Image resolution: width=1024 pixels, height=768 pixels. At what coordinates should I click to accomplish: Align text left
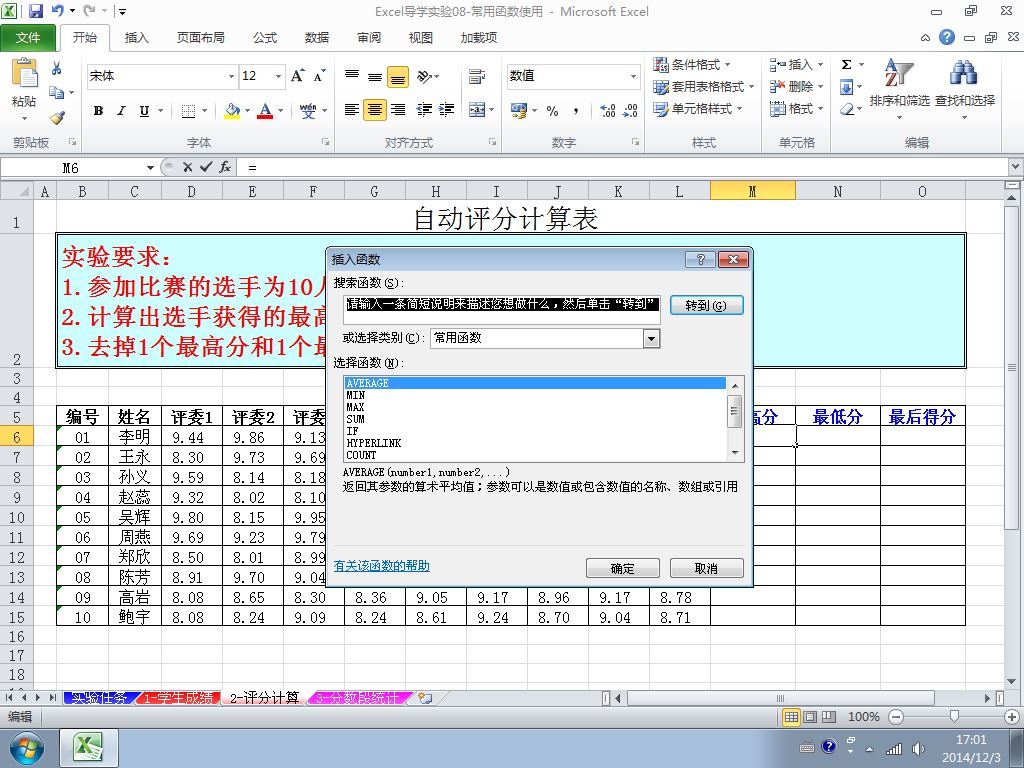351,110
